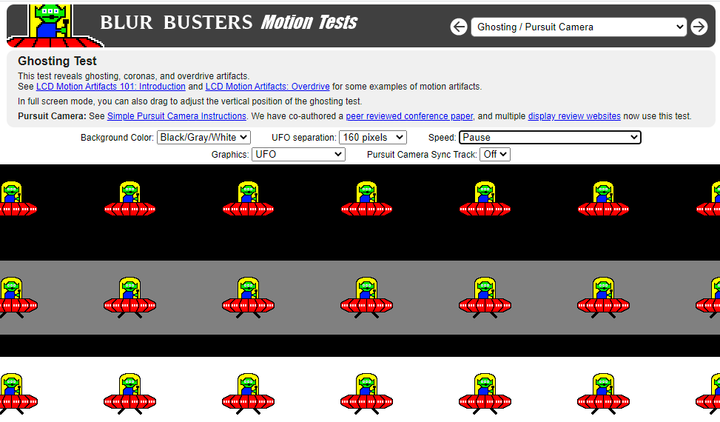Click the Ghosting Test heading
Viewport: 720px width, 422px height.
[57, 61]
